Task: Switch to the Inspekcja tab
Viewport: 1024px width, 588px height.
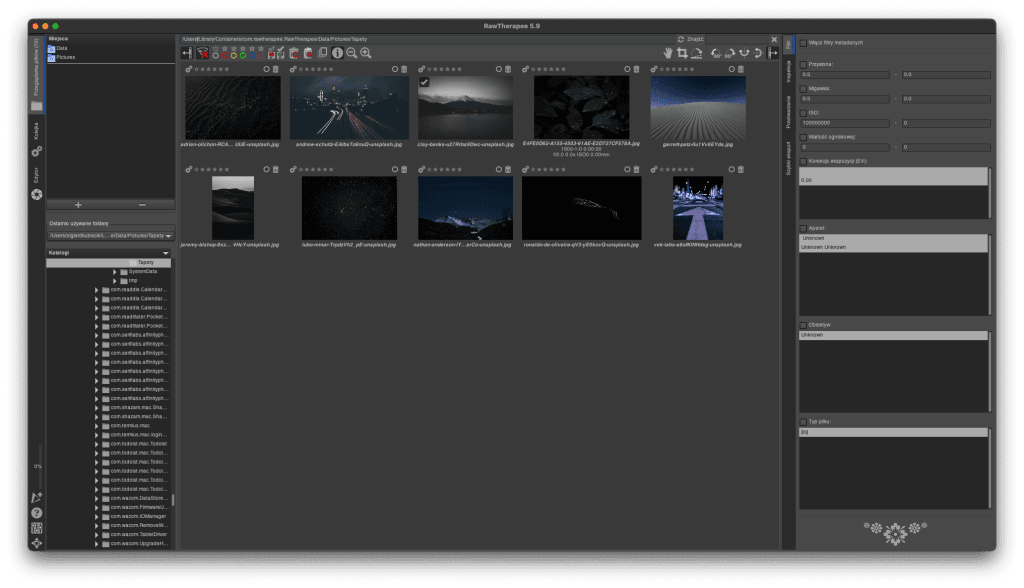Action: pyautogui.click(x=788, y=73)
